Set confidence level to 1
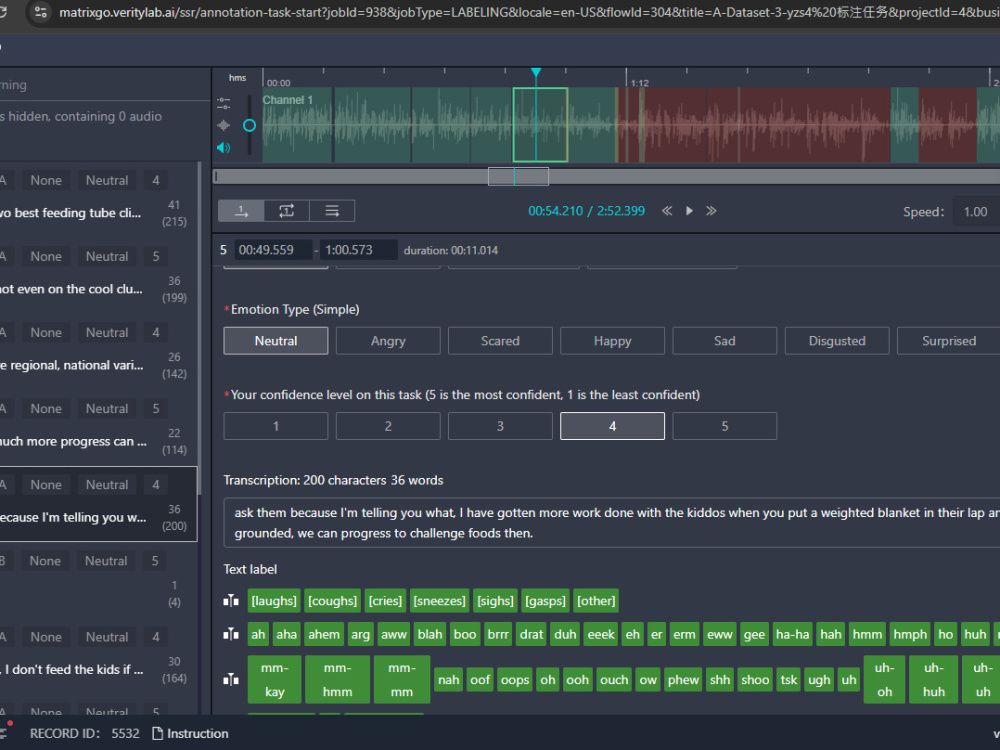1000x750 pixels. coord(276,426)
